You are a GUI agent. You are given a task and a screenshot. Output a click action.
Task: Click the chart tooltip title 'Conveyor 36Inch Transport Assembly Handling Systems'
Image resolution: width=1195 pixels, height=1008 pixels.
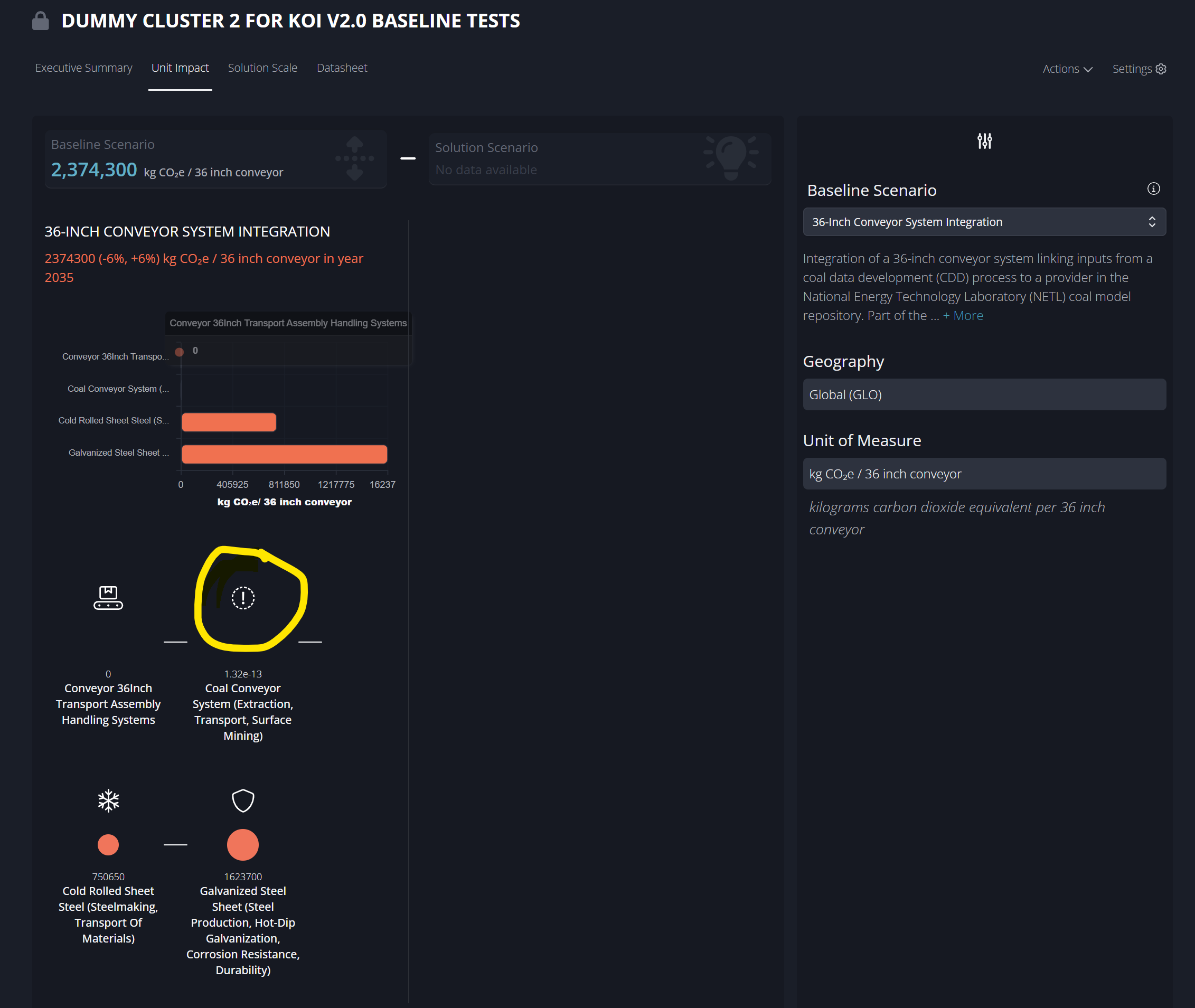(x=288, y=323)
